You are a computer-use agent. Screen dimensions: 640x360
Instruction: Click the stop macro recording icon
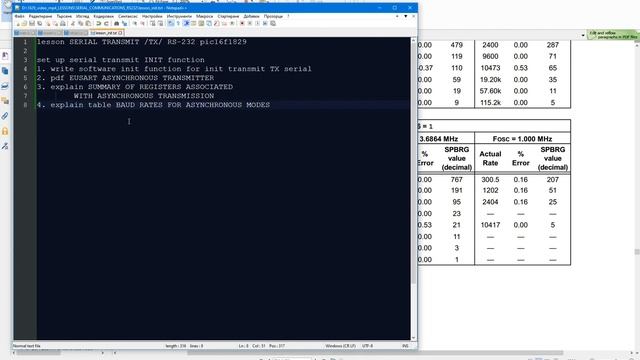point(249,24)
